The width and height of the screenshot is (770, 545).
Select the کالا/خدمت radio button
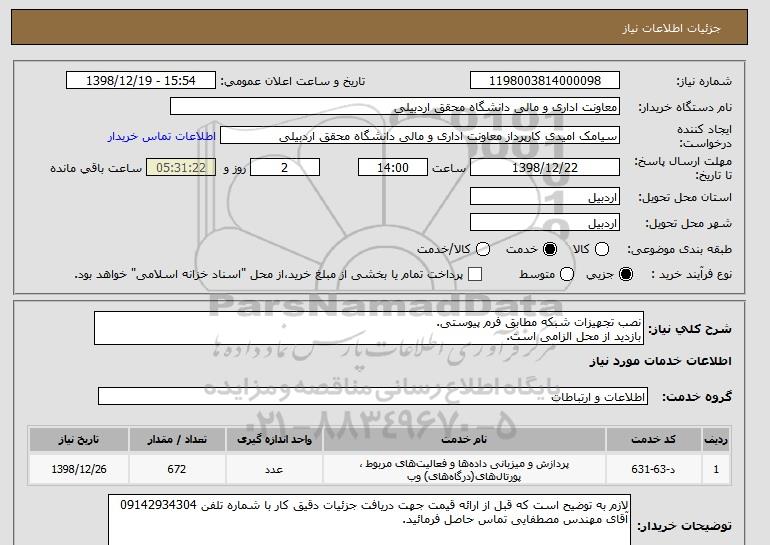[x=483, y=249]
